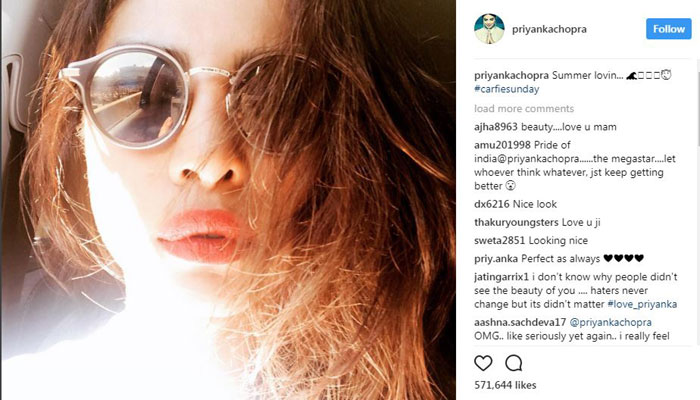Click the comment speech bubble icon
Image resolution: width=700 pixels, height=400 pixels.
point(513,363)
